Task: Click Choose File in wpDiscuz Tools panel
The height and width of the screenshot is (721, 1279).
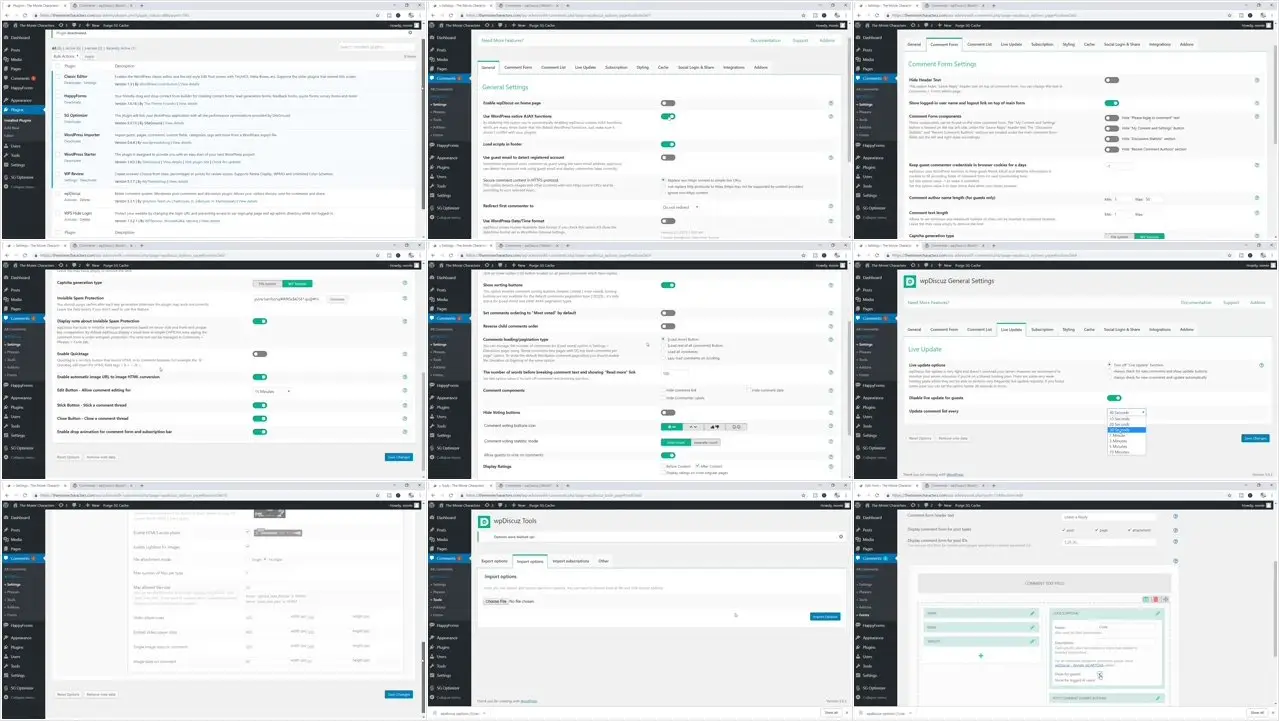Action: click(x=496, y=602)
